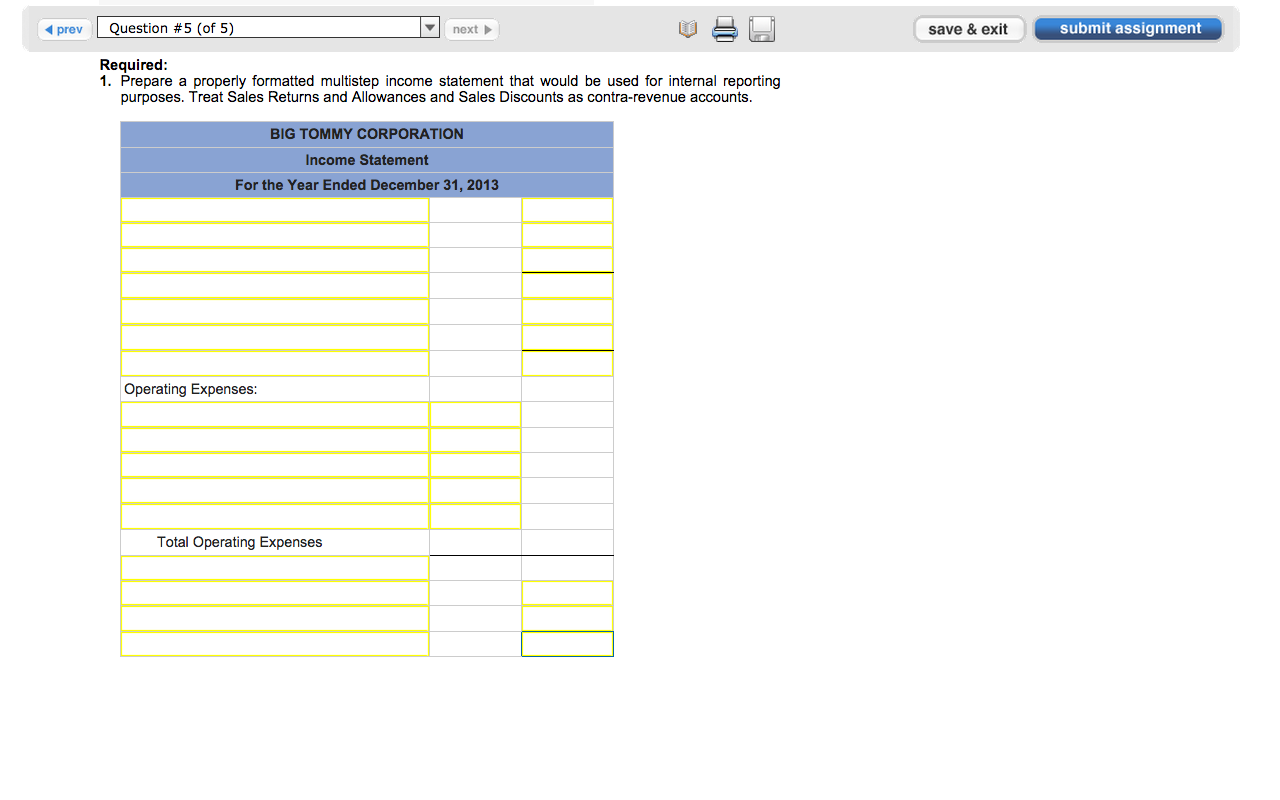The height and width of the screenshot is (800, 1280).
Task: Select the expense name field just above Total Operating Expenses
Action: click(275, 517)
